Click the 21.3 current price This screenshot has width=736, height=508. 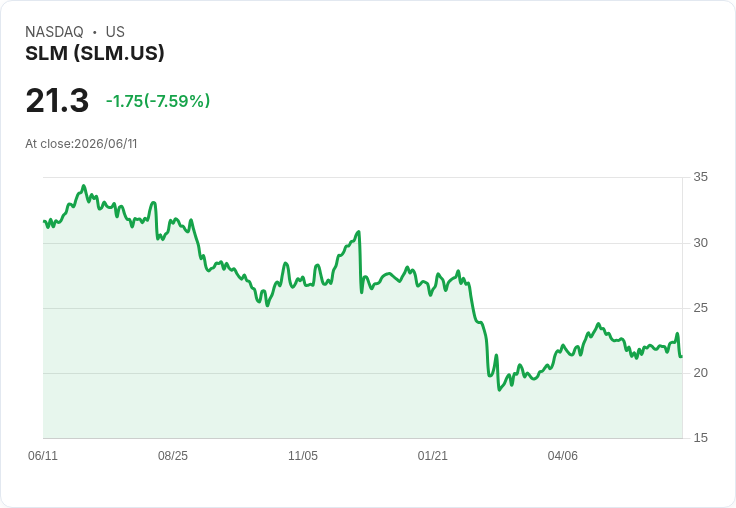click(x=57, y=101)
